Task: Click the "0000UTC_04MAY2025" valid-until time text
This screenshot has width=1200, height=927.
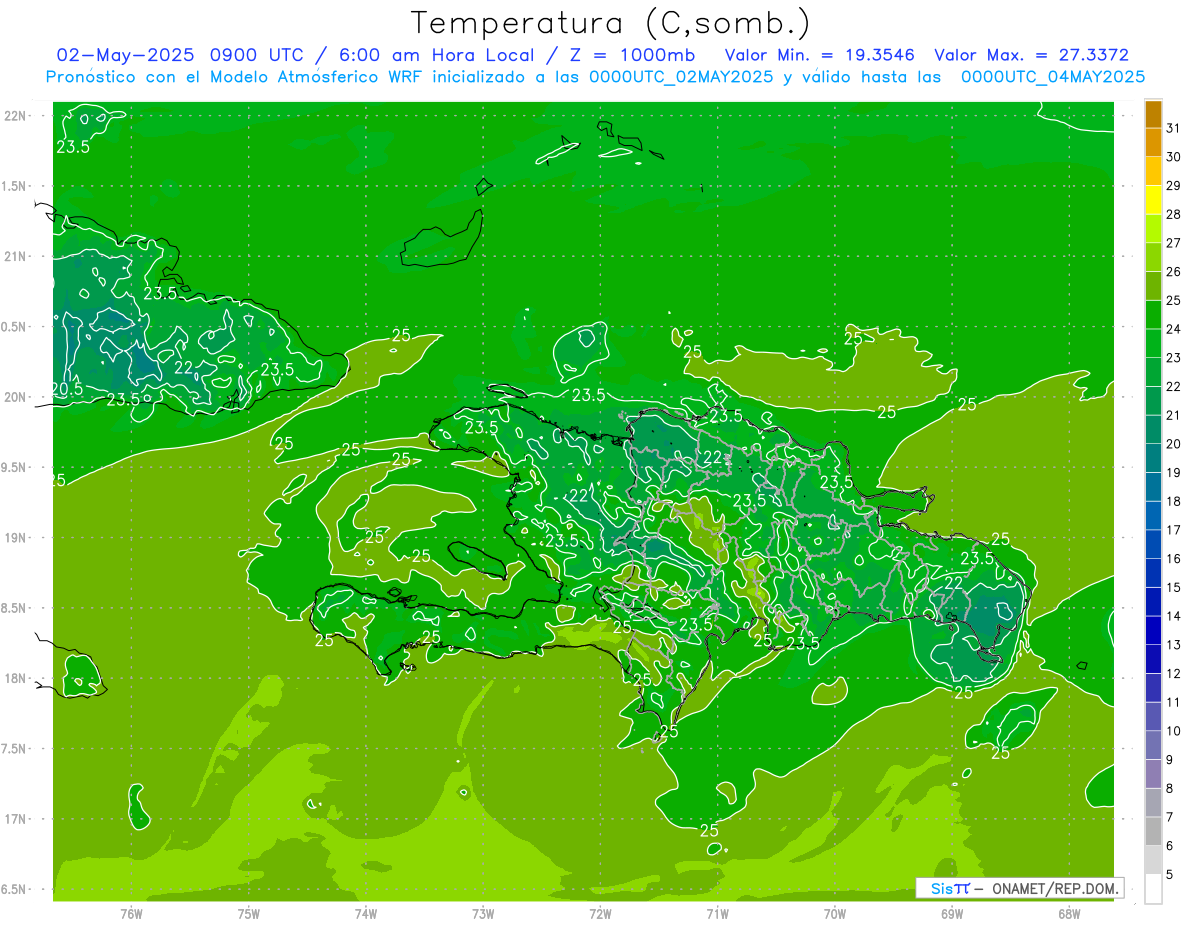Action: pyautogui.click(x=1052, y=76)
